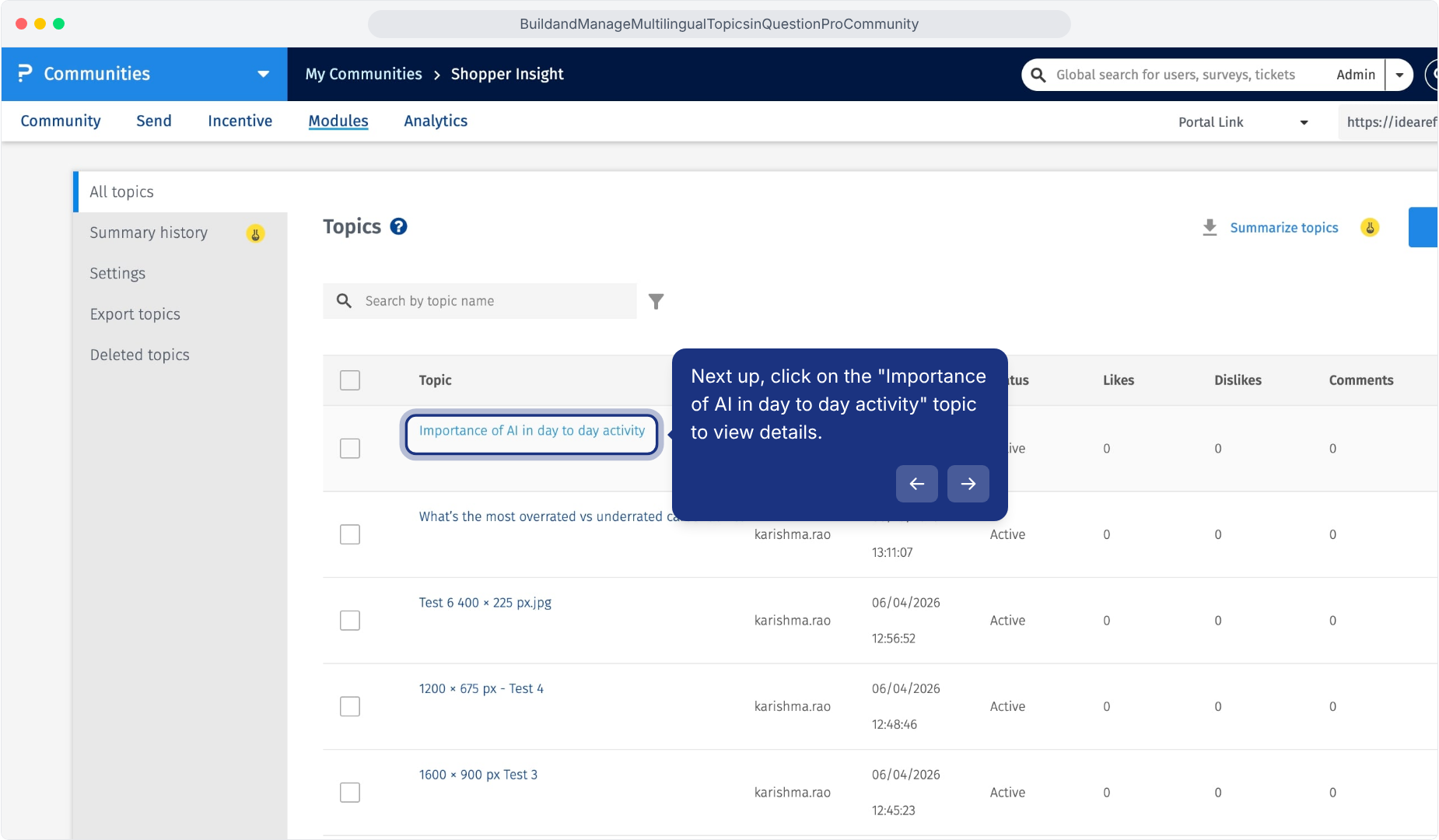Open the most overrated vs underrated topic
The width and height of the screenshot is (1439, 840).
click(545, 516)
